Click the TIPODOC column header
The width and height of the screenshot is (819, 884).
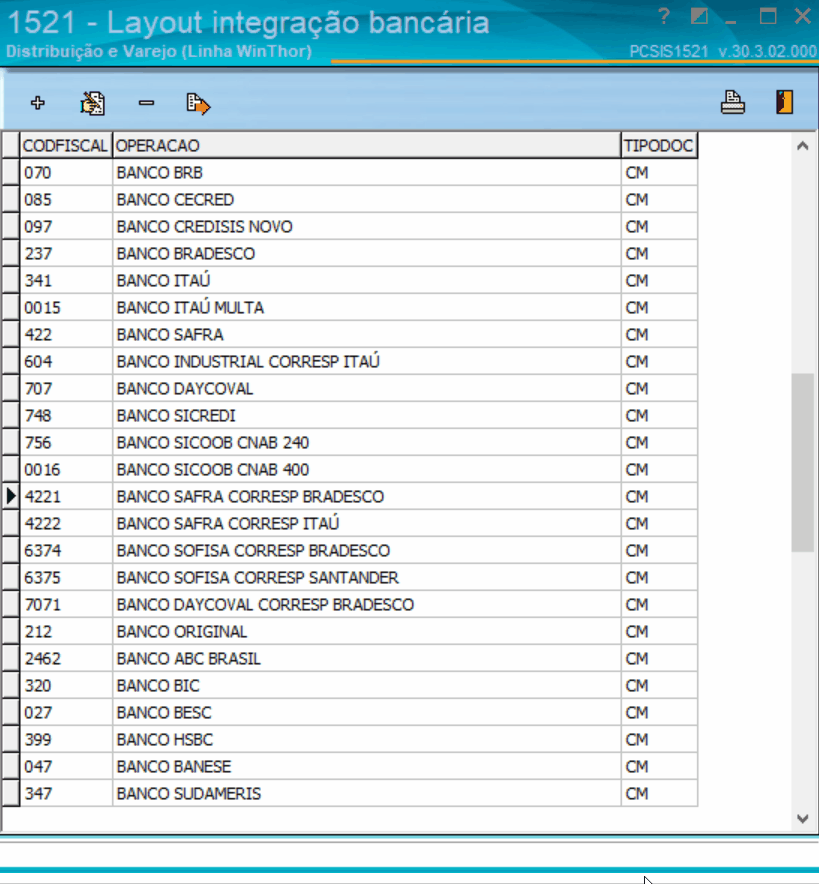click(659, 145)
